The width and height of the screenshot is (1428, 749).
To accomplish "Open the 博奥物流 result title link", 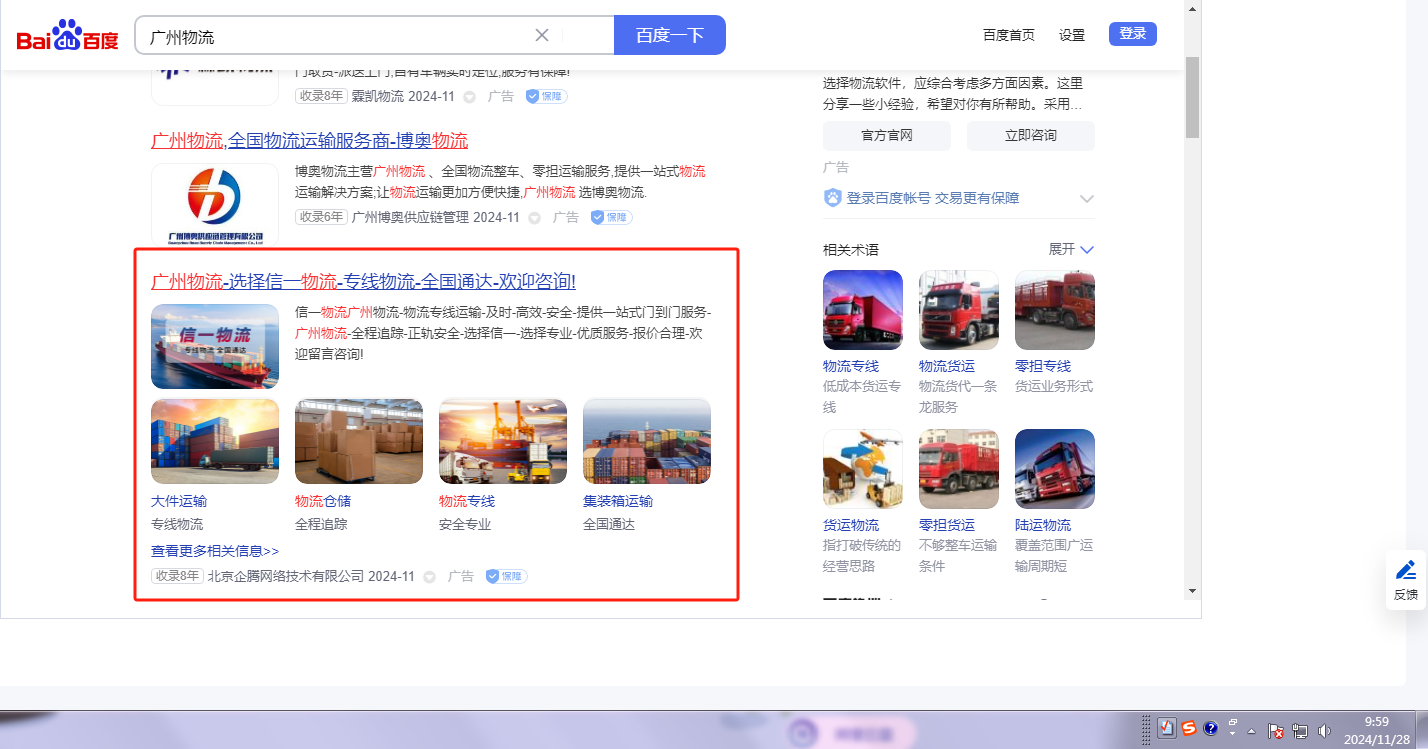I will point(310,141).
